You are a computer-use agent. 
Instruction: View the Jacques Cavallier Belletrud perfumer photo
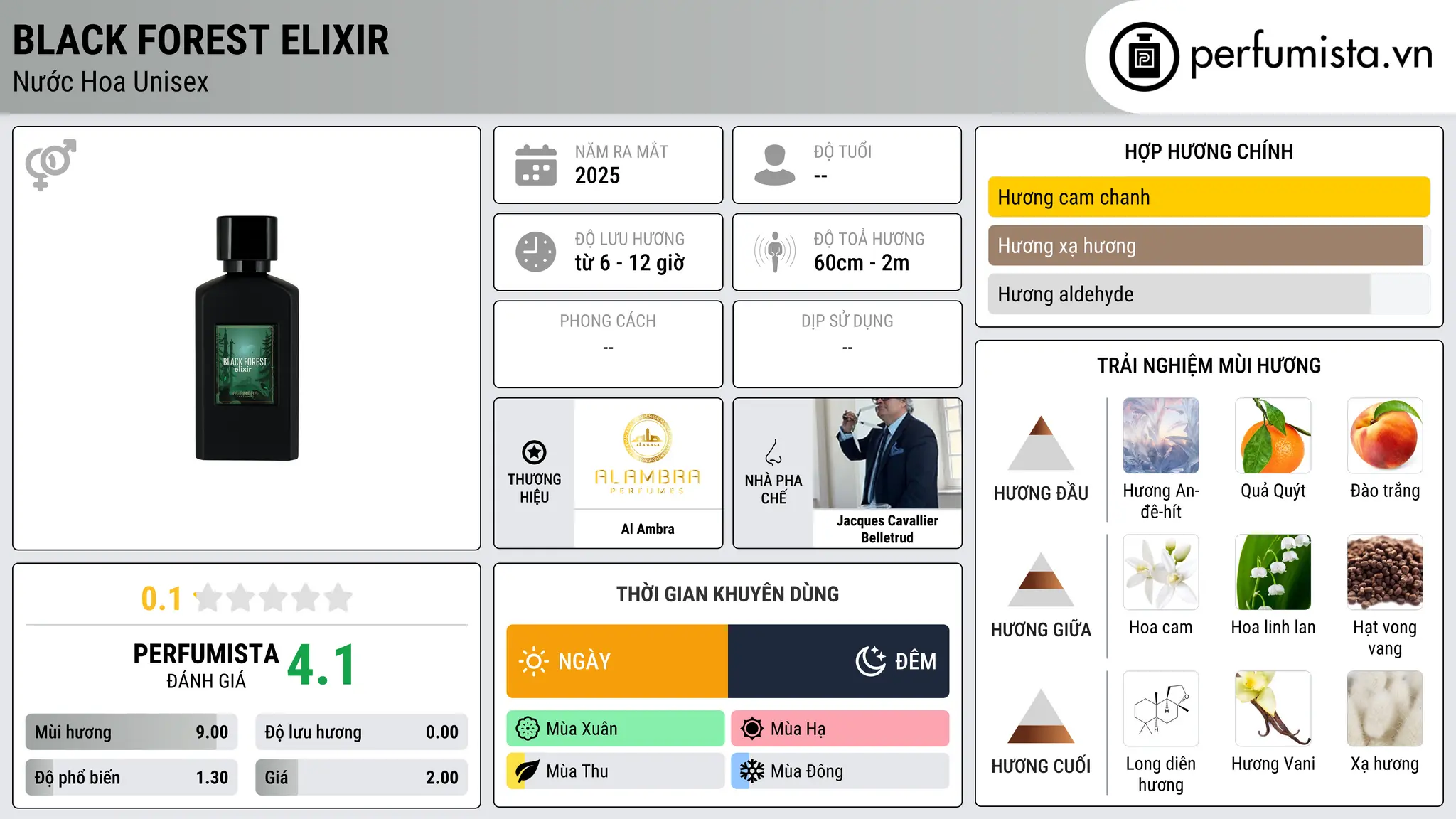click(887, 454)
